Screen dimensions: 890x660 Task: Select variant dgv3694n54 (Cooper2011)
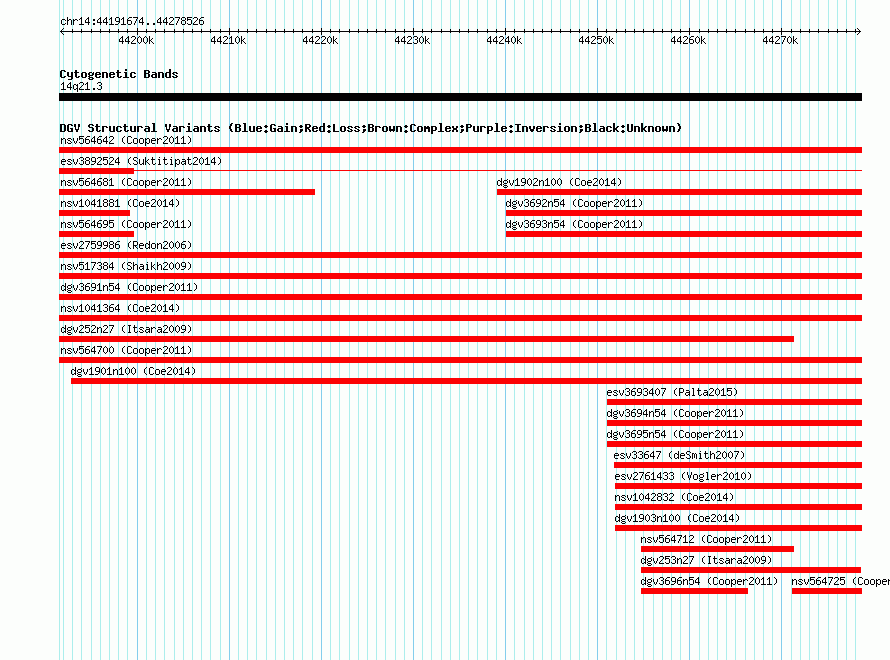pos(675,413)
